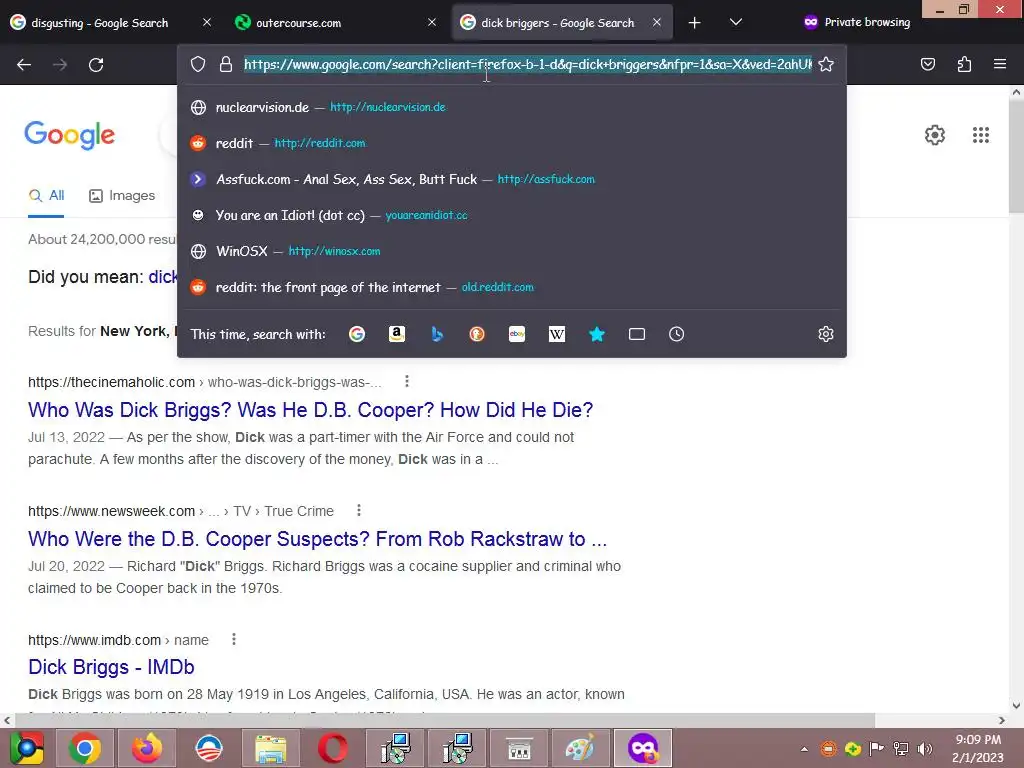Image resolution: width=1024 pixels, height=768 pixels.
Task: Open Chrome from the taskbar
Action: (85, 748)
